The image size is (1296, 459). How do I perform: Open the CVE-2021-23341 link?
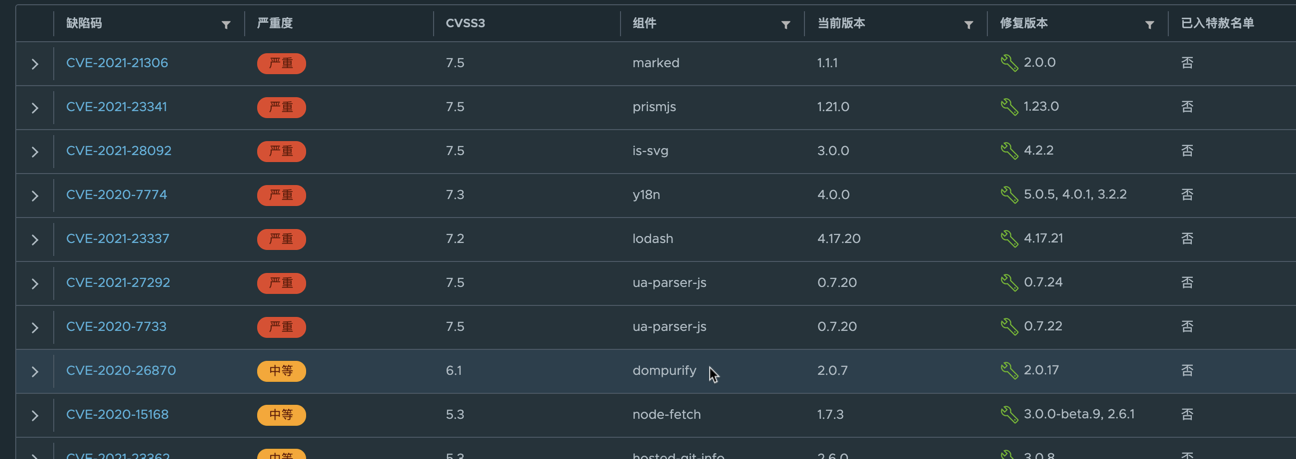point(117,107)
